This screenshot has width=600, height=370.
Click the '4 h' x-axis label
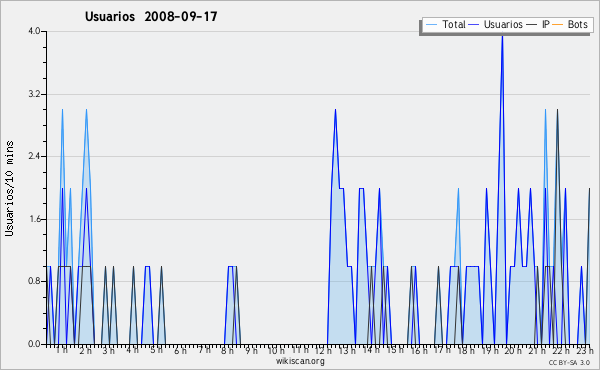132,350
